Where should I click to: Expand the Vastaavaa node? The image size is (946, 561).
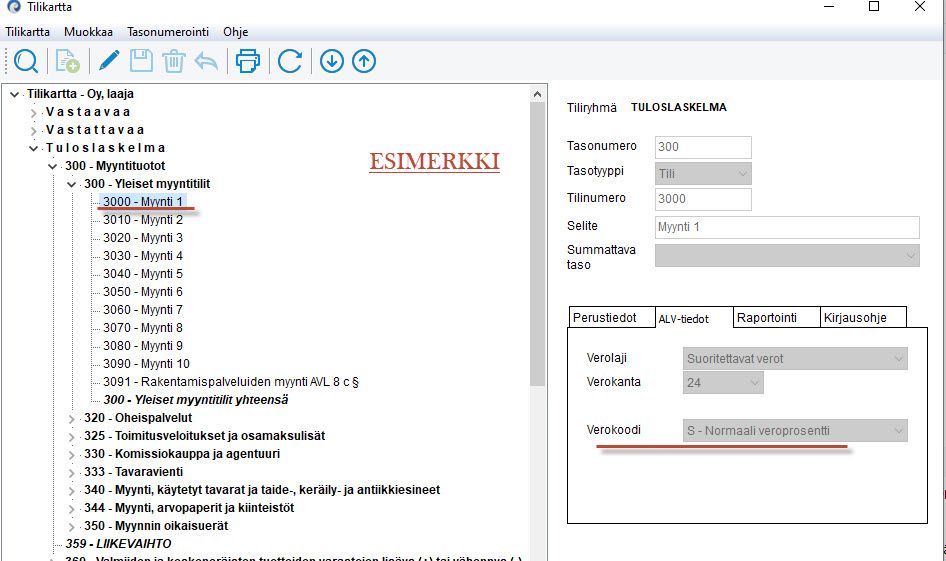click(x=34, y=113)
